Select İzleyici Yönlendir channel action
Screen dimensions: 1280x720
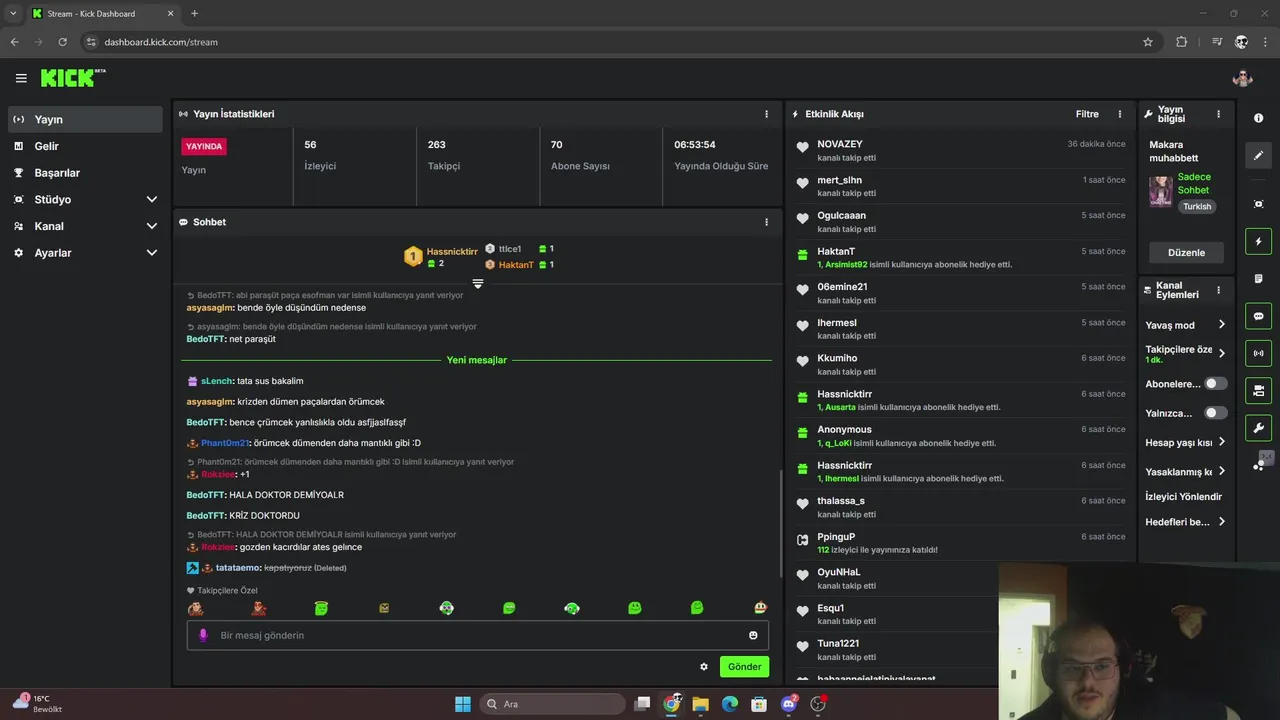click(x=1184, y=497)
